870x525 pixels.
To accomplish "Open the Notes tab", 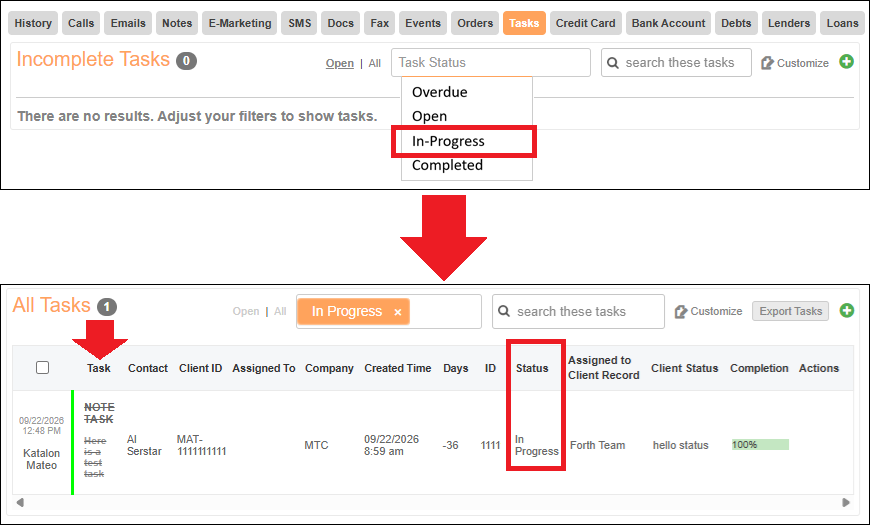I will 177,23.
